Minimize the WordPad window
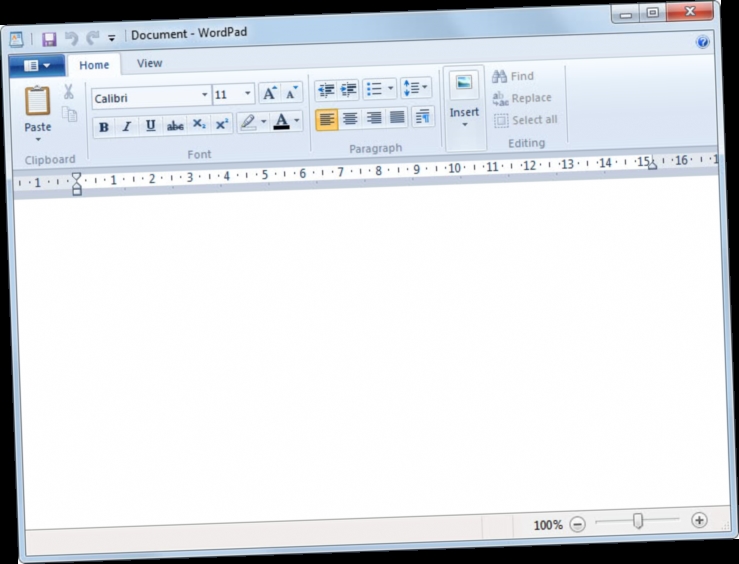 [x=625, y=14]
